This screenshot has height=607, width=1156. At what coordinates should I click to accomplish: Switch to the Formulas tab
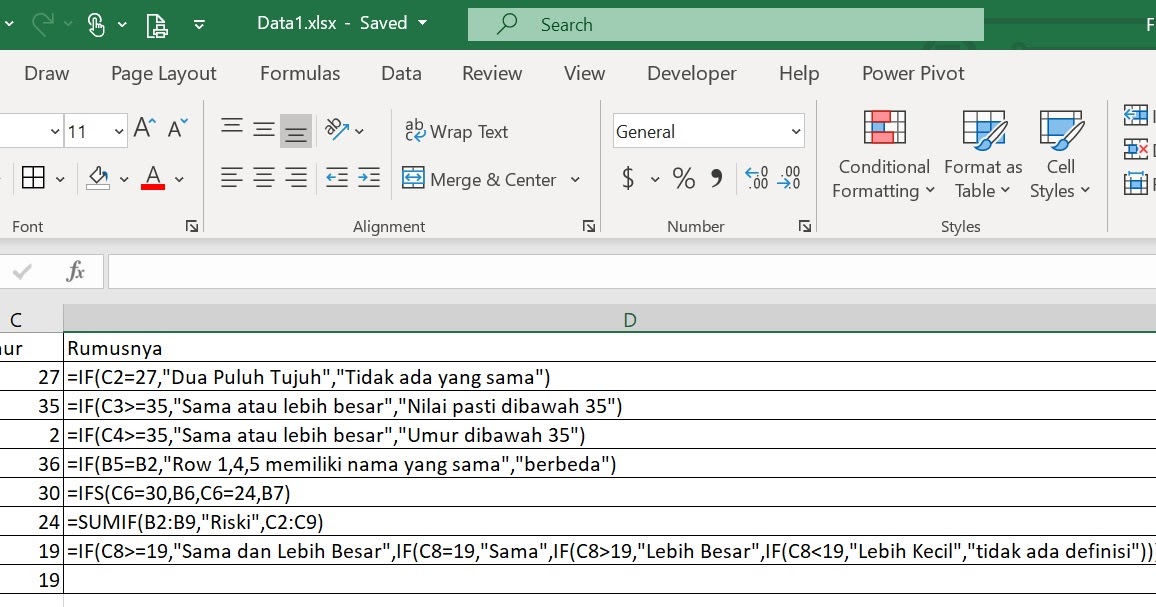(x=300, y=73)
